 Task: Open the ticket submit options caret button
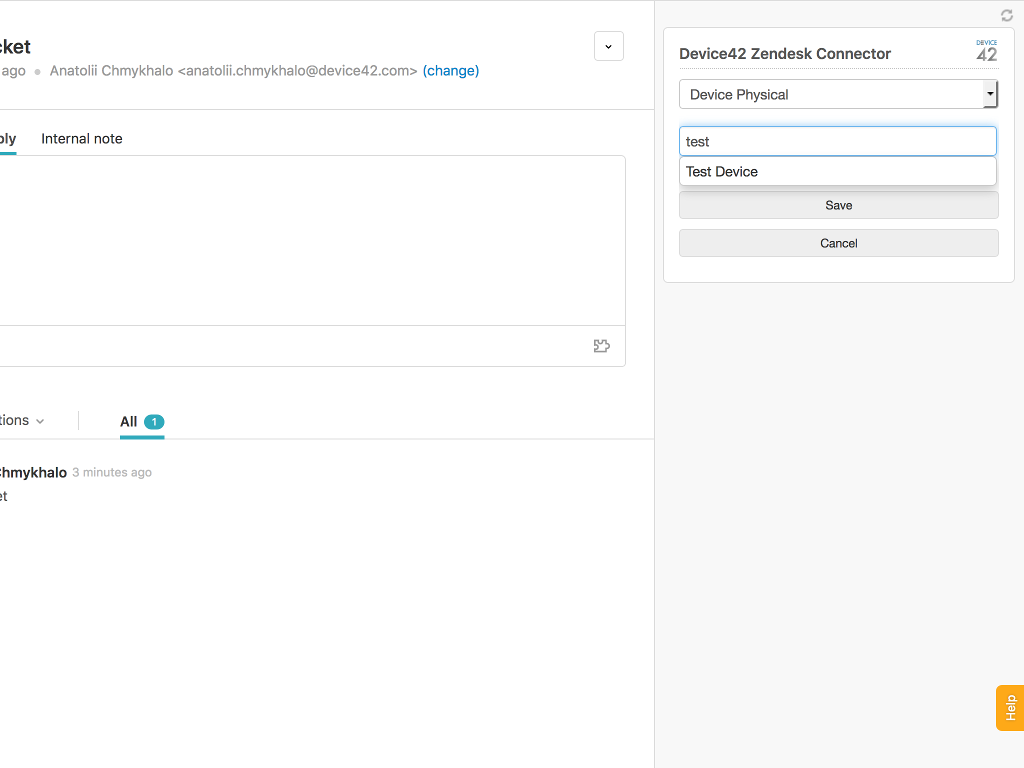[x=608, y=46]
